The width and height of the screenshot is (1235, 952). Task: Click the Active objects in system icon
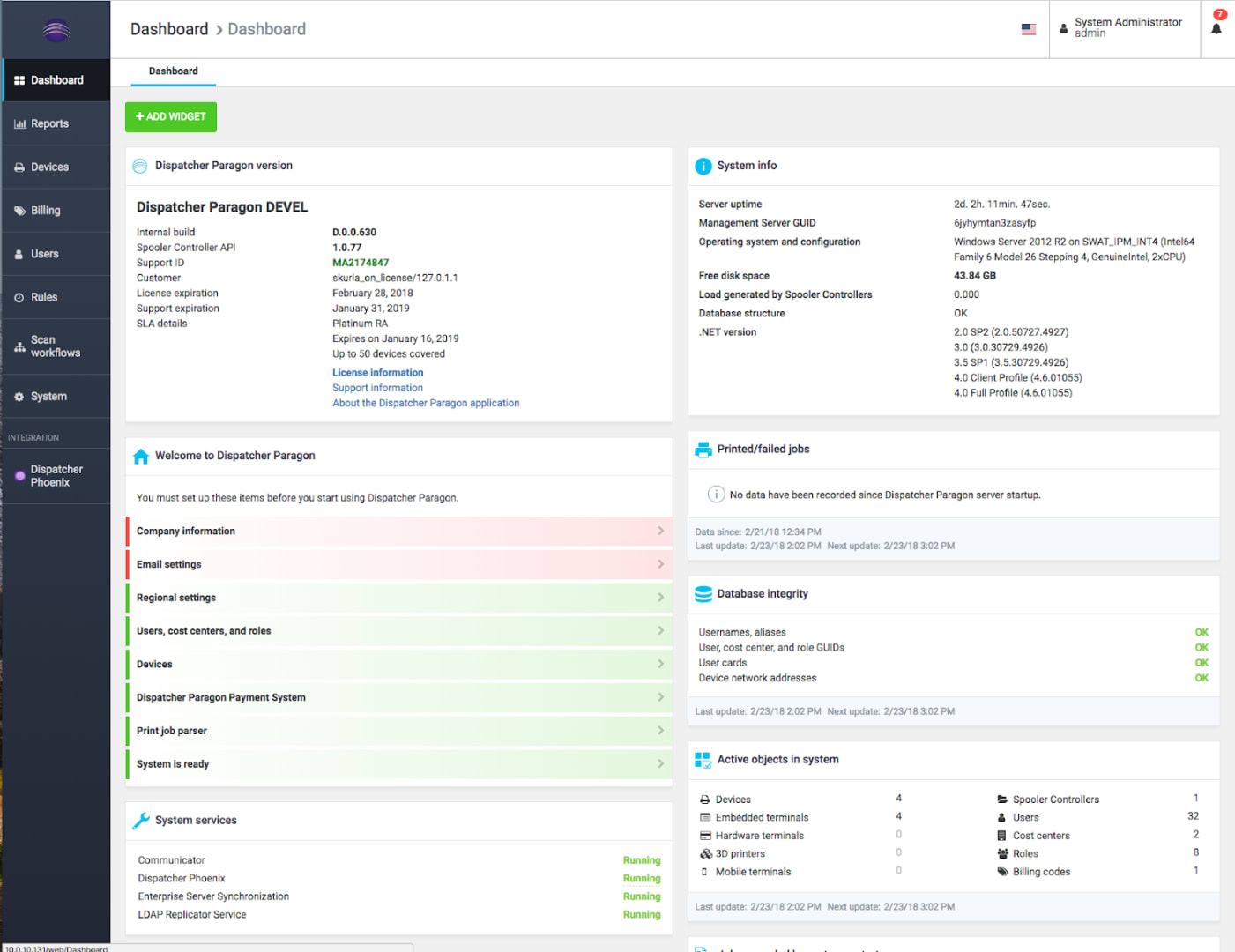pyautogui.click(x=703, y=760)
